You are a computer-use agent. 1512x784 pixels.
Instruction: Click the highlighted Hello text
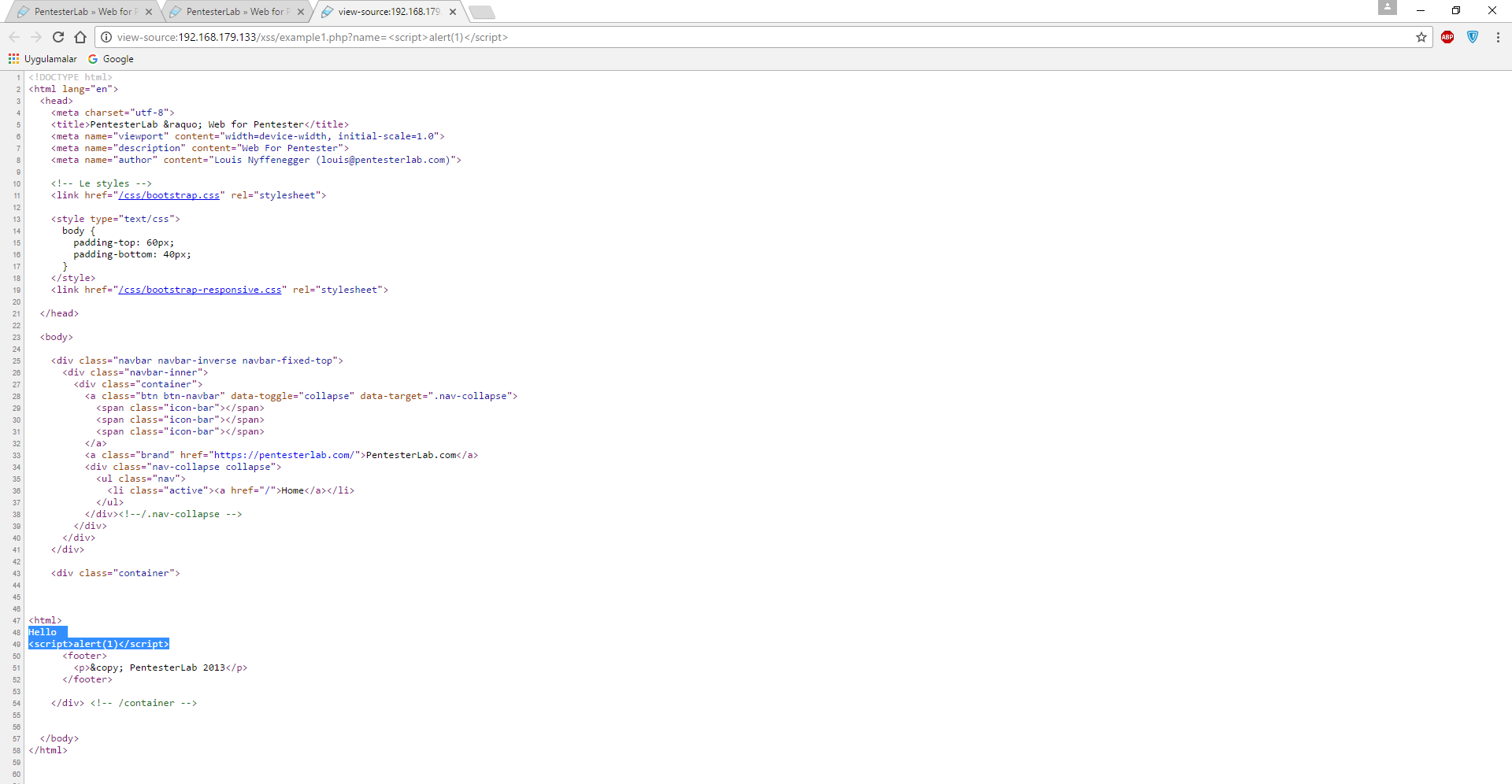click(43, 632)
